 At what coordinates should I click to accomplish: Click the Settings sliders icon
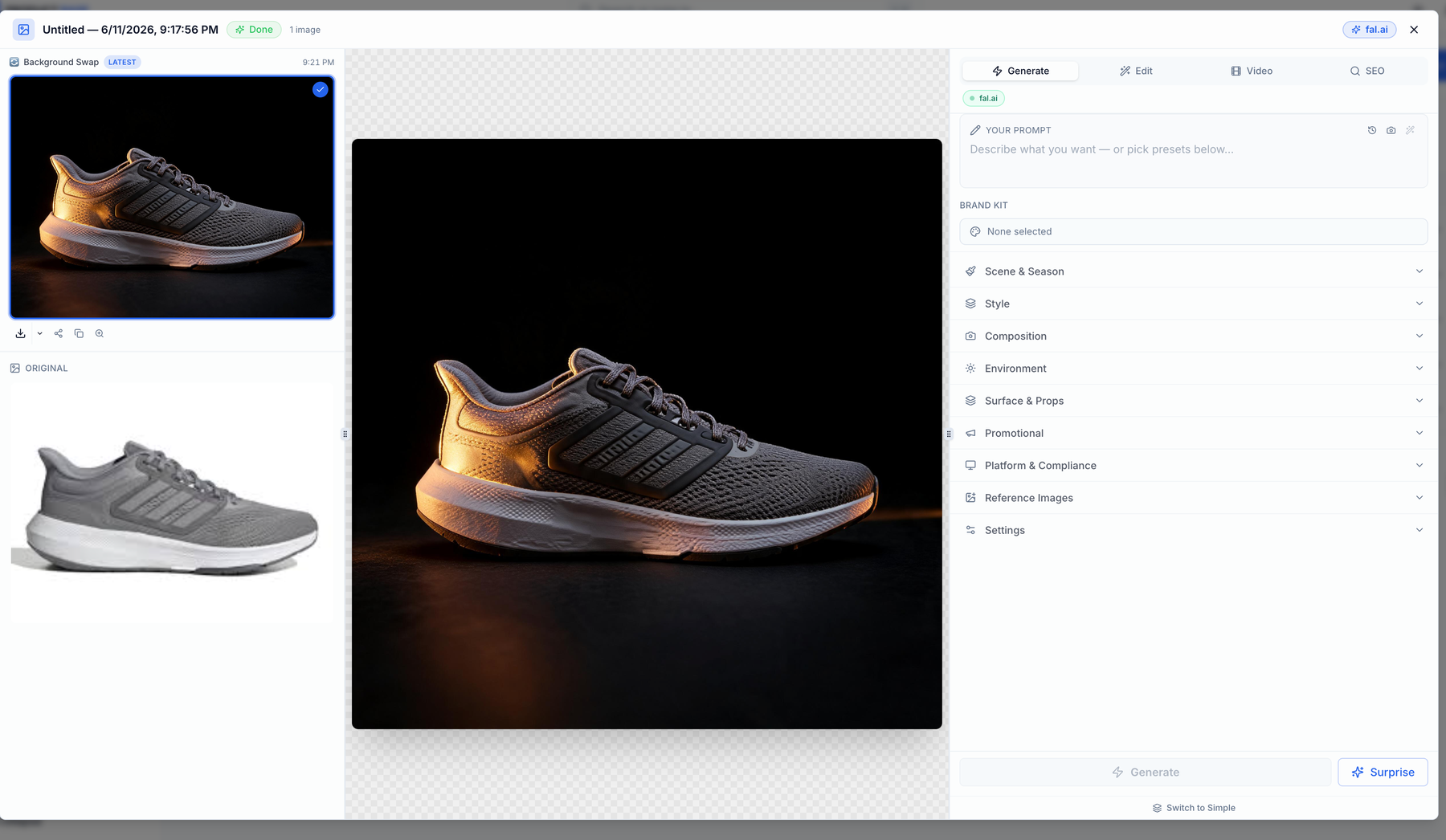[970, 530]
